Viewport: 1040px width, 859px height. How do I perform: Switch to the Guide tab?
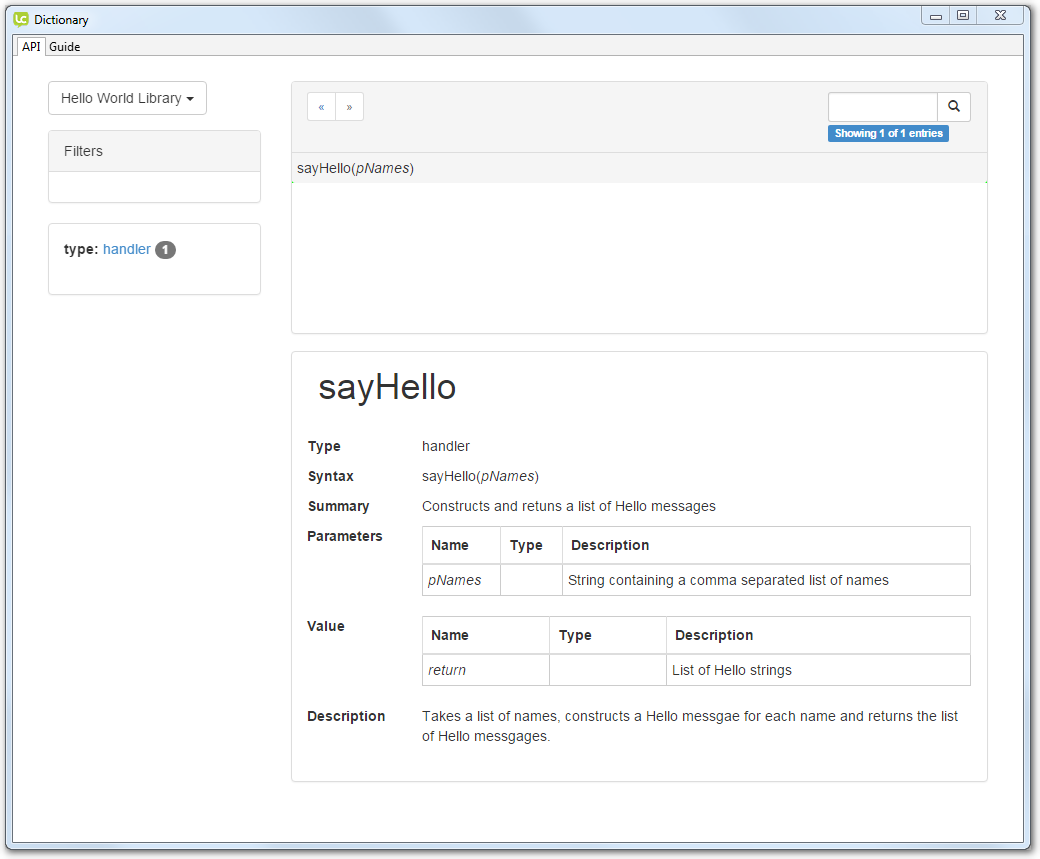[x=65, y=47]
